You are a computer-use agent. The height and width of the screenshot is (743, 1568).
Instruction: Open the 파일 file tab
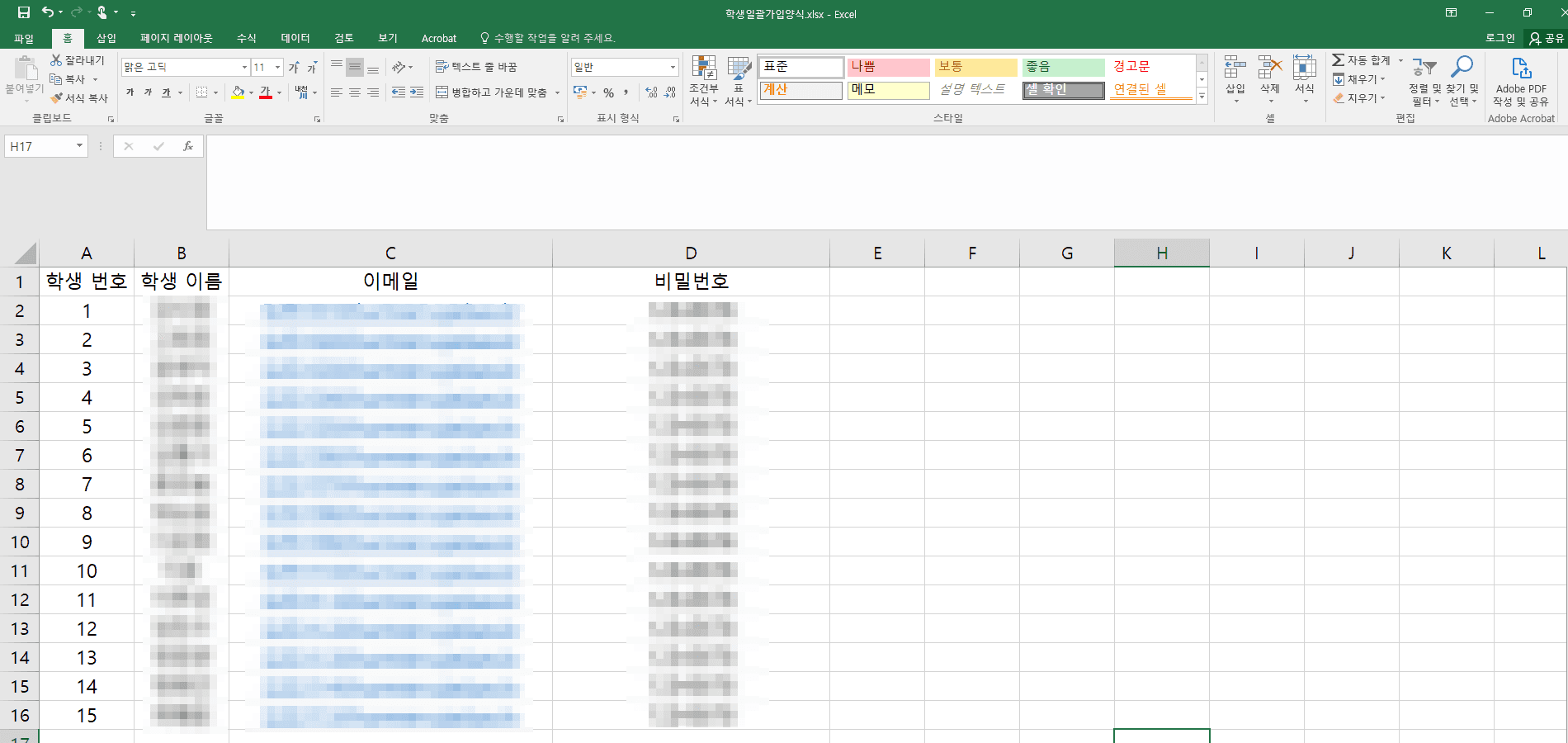pyautogui.click(x=24, y=38)
